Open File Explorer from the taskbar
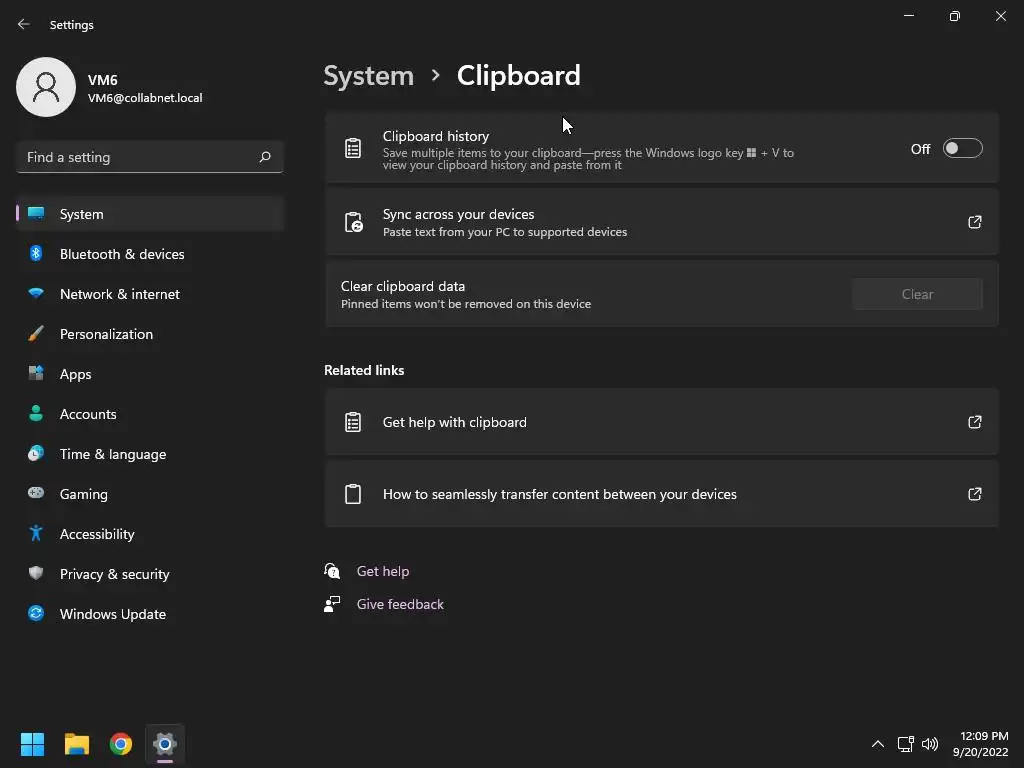The image size is (1024, 768). [x=77, y=744]
